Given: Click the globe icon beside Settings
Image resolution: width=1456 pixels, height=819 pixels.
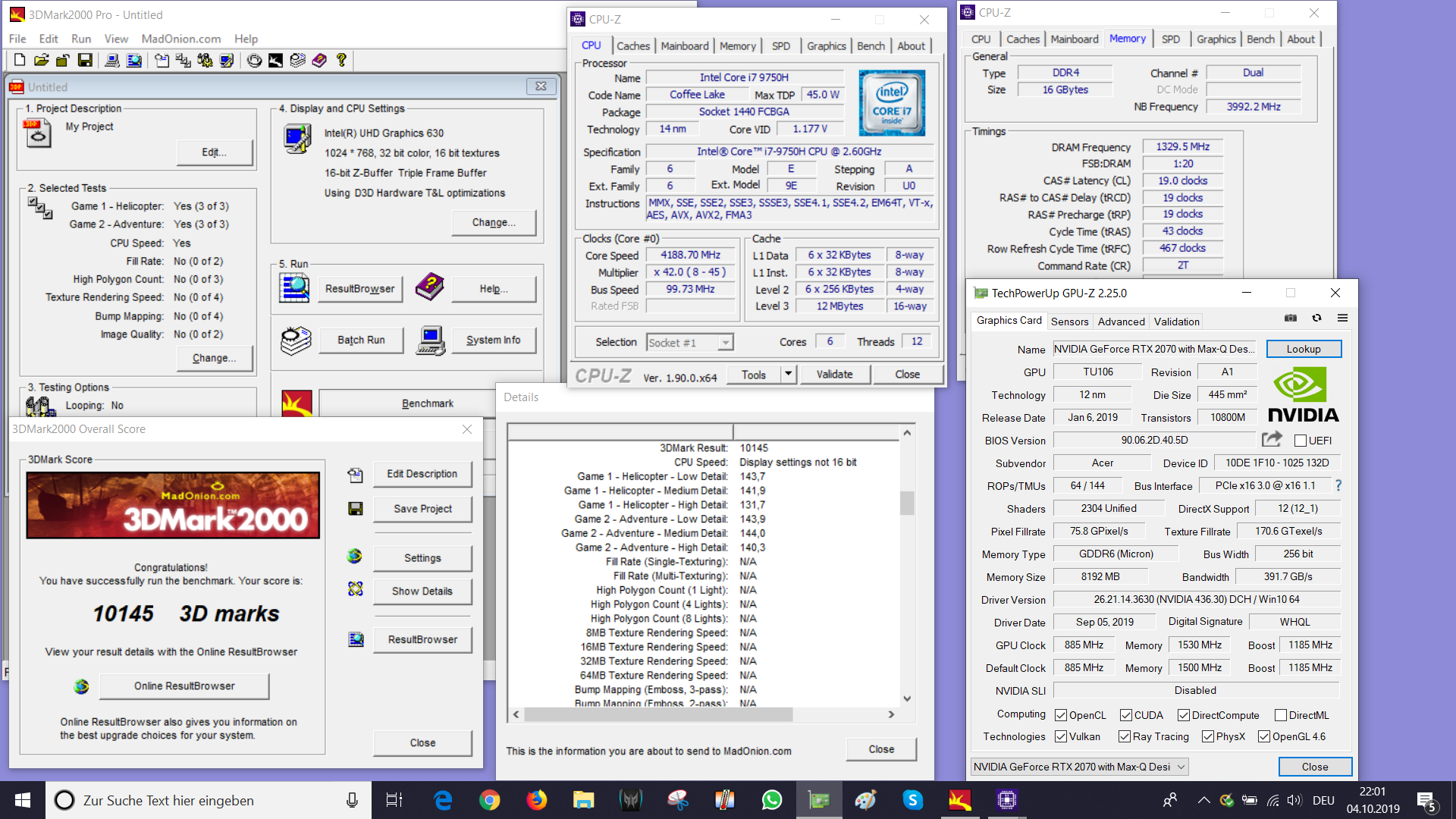Looking at the screenshot, I should 355,557.
